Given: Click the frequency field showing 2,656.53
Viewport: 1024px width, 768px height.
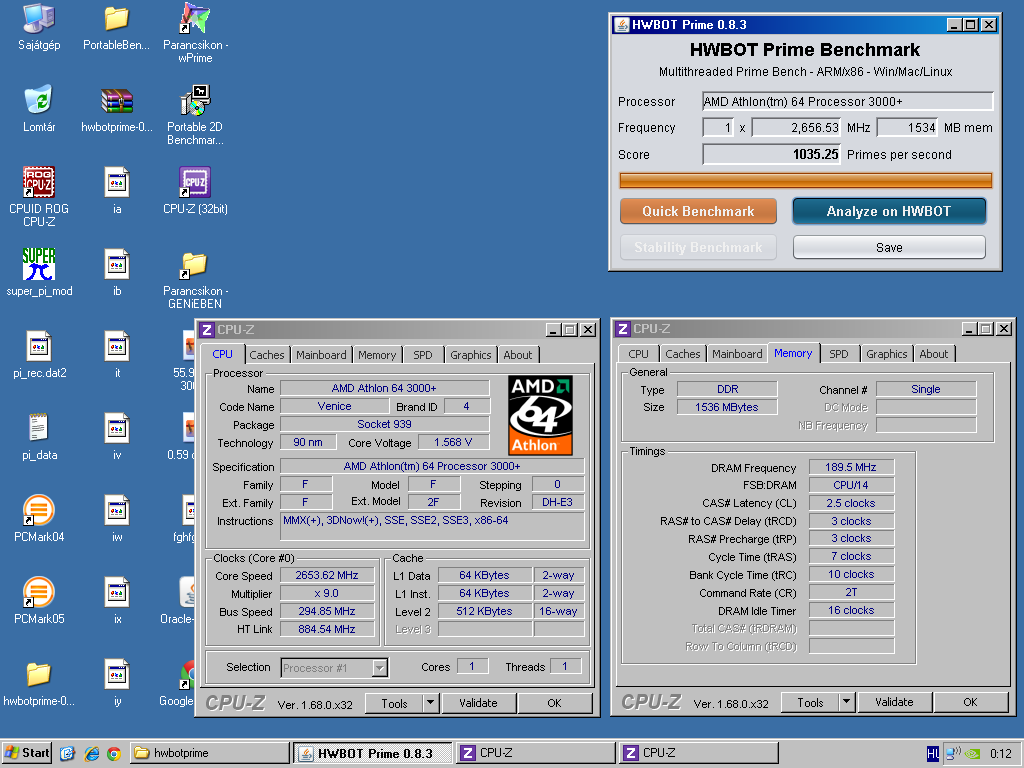Looking at the screenshot, I should click(x=796, y=127).
